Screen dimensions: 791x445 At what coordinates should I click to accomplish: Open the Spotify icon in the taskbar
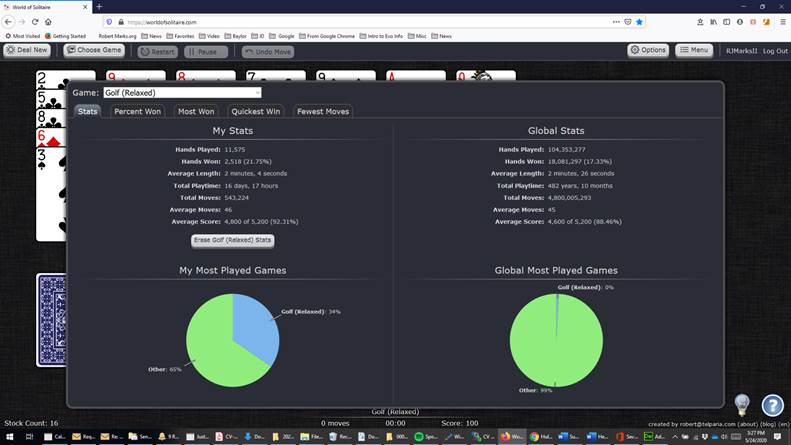point(418,437)
